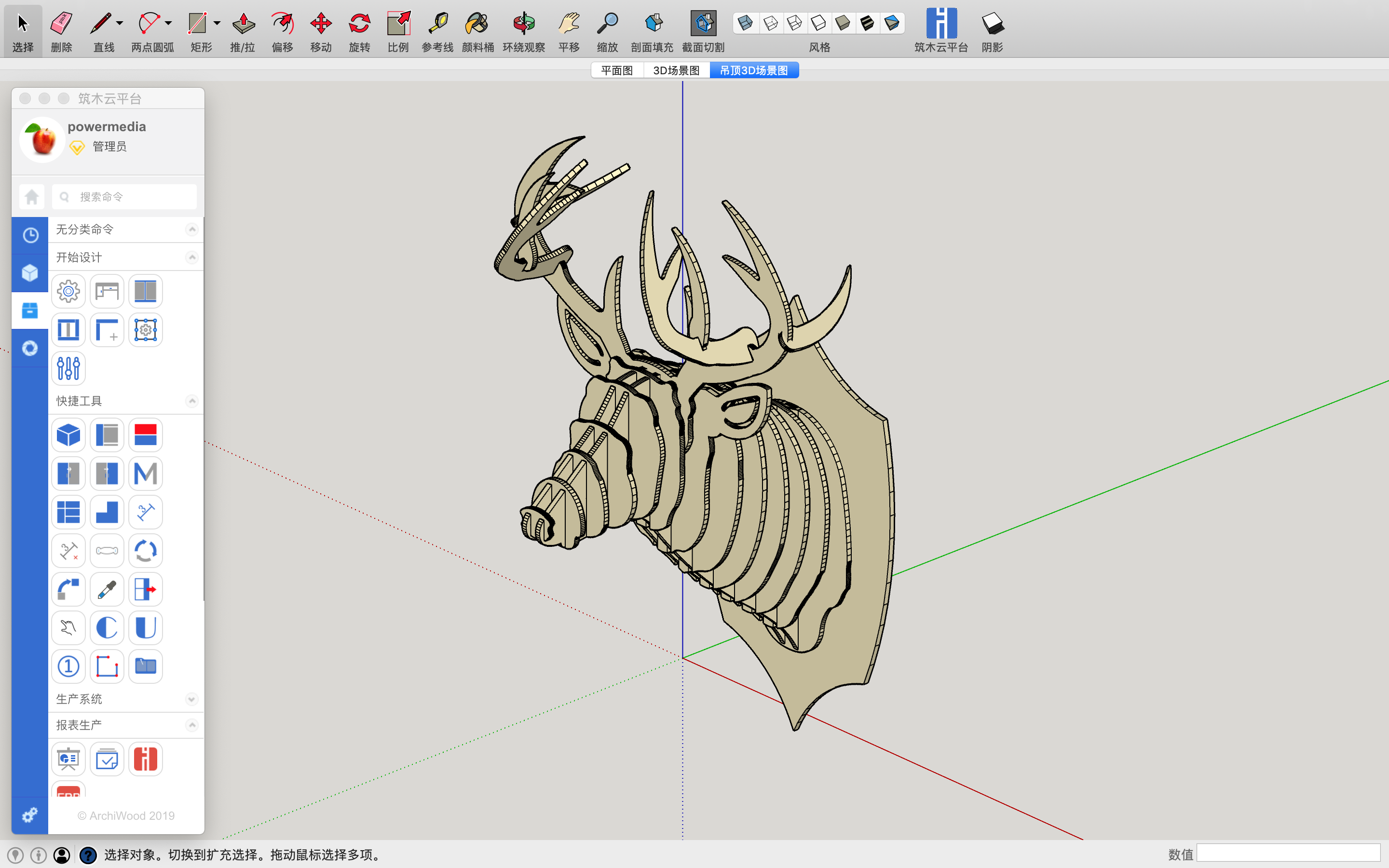Open the cabinet box sidebar tab
Screen dimensions: 1389x868
[x=30, y=311]
